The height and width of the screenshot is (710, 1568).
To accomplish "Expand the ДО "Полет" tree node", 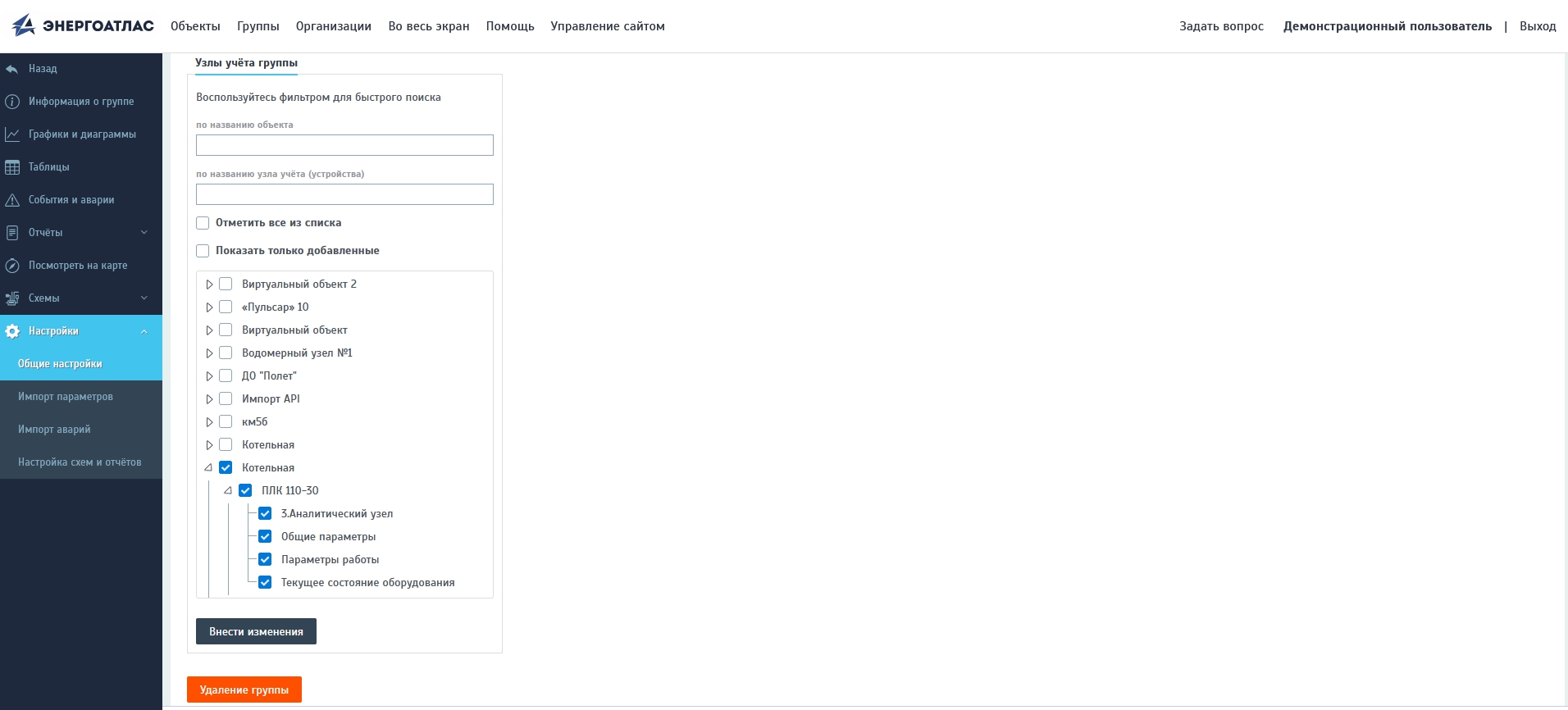I will (x=209, y=376).
